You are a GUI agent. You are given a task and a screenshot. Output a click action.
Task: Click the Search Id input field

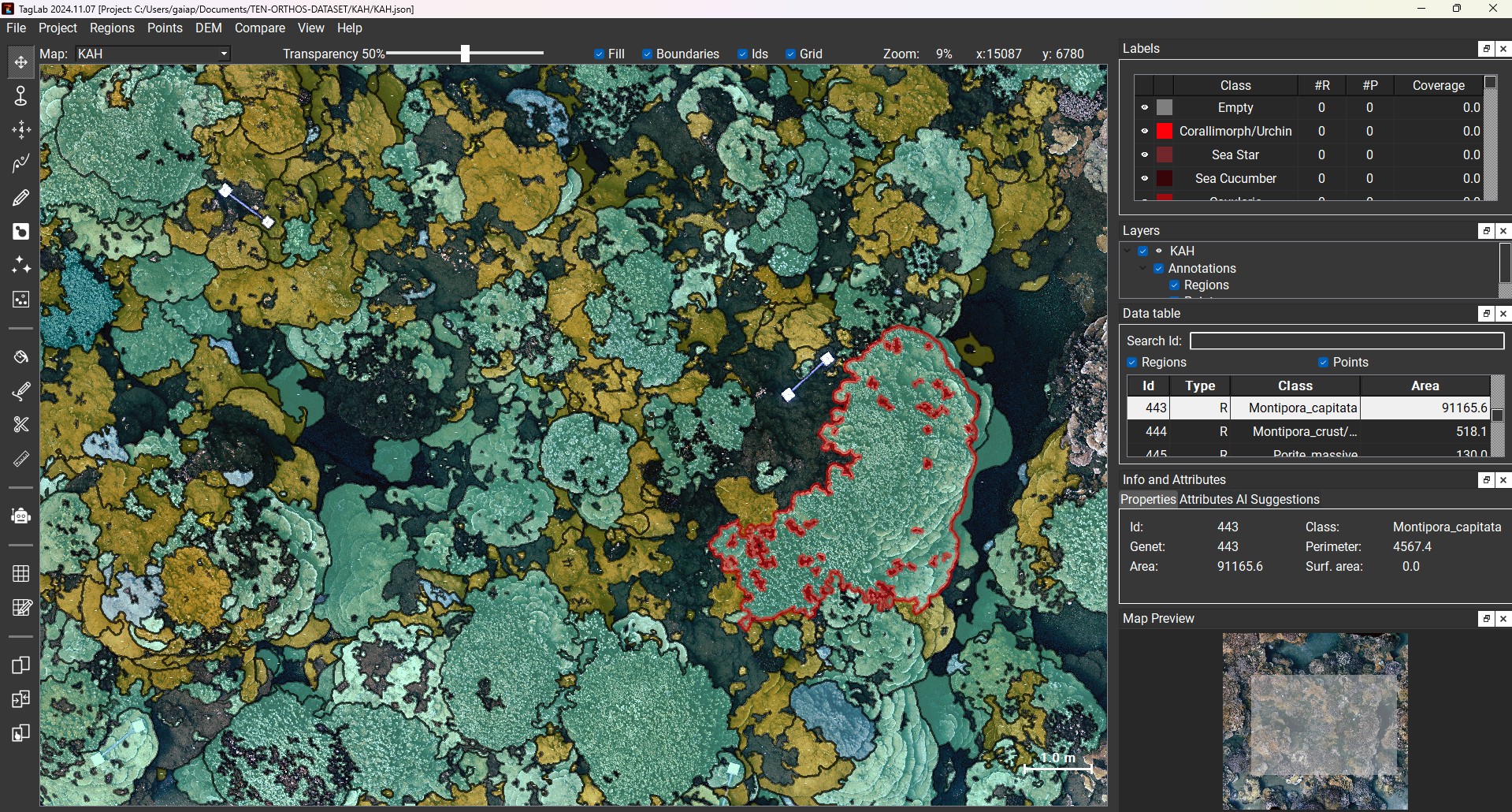[1347, 341]
